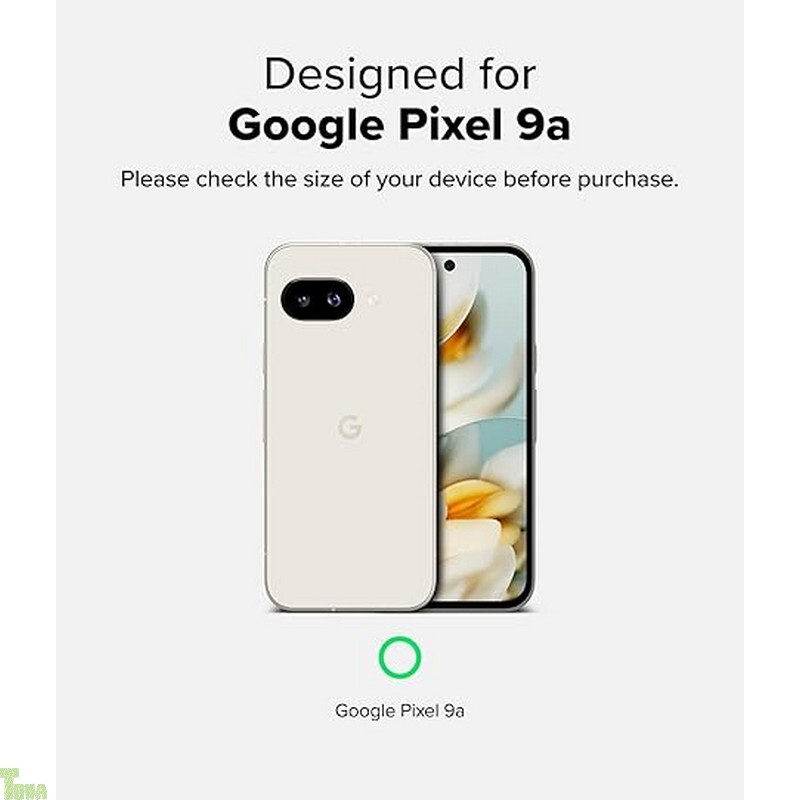Click the left rear camera lens

(x=303, y=300)
